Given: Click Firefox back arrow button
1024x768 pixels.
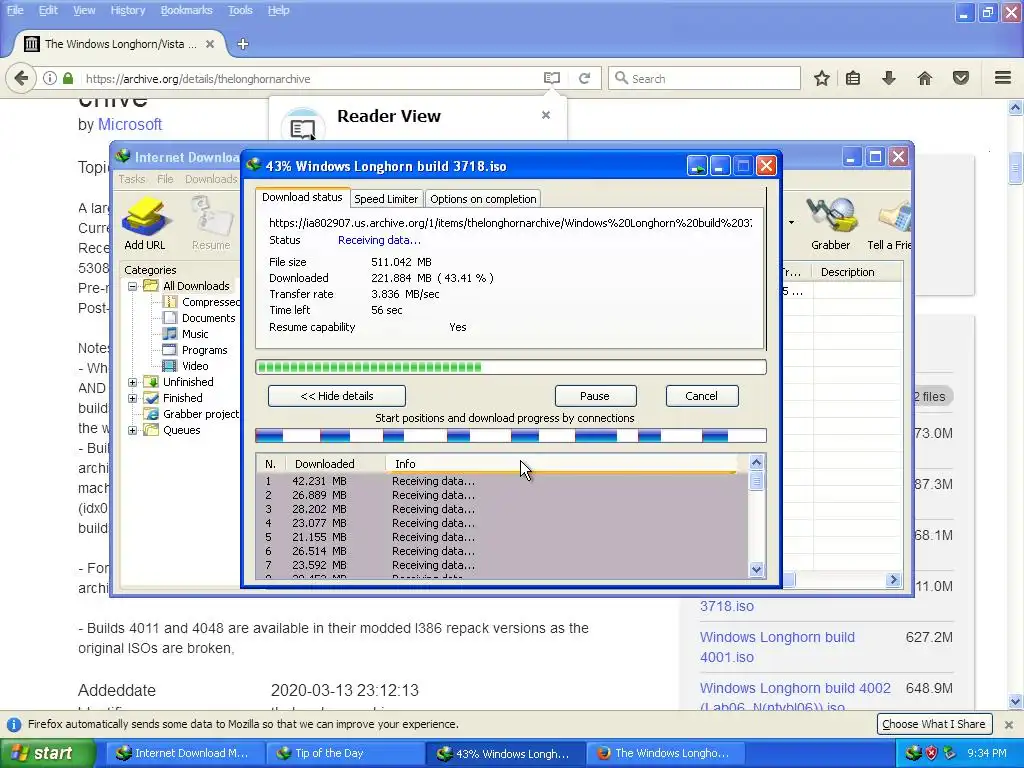Looking at the screenshot, I should click(x=22, y=78).
